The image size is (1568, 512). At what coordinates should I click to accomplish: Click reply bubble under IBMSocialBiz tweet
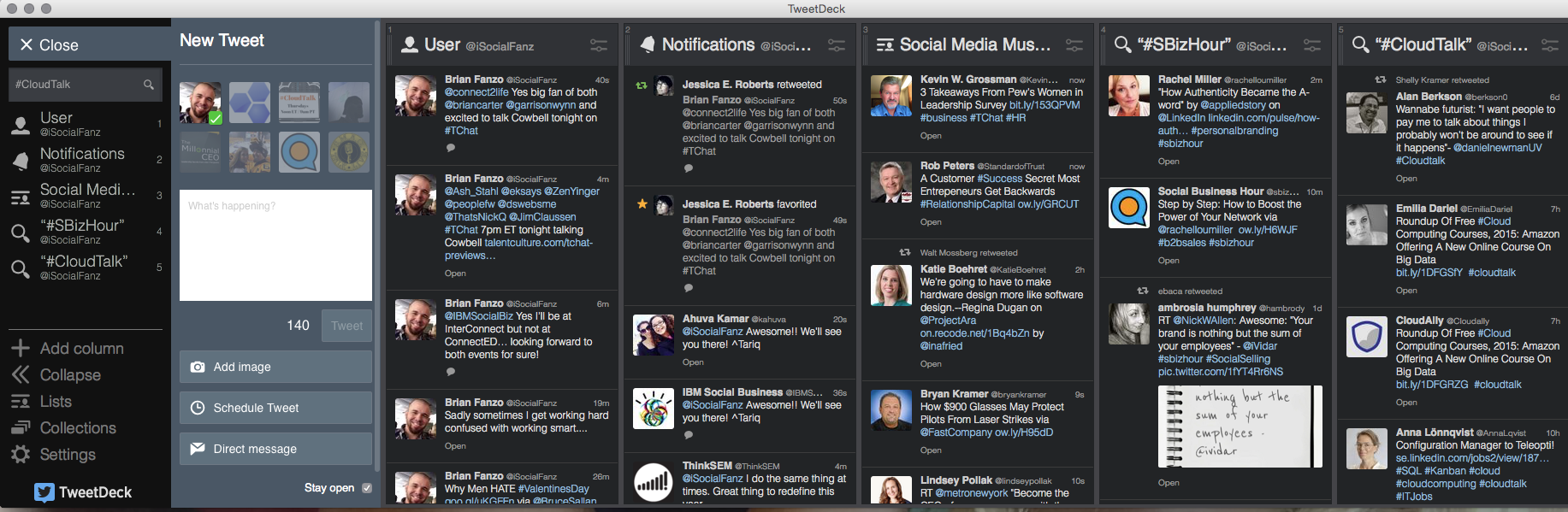450,372
